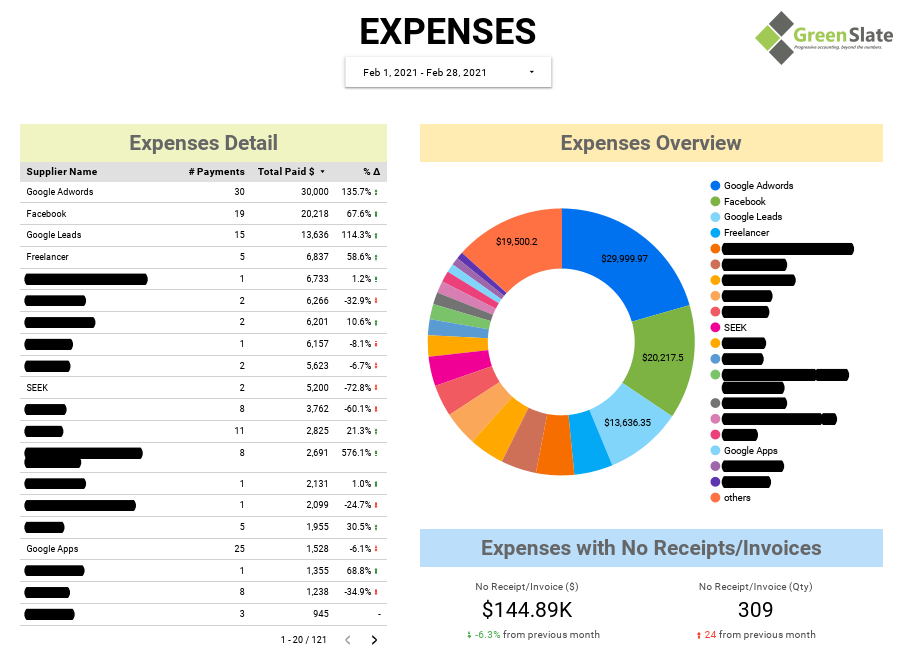897x670 pixels.
Task: Click the -72.8% change value
Action: [x=358, y=387]
